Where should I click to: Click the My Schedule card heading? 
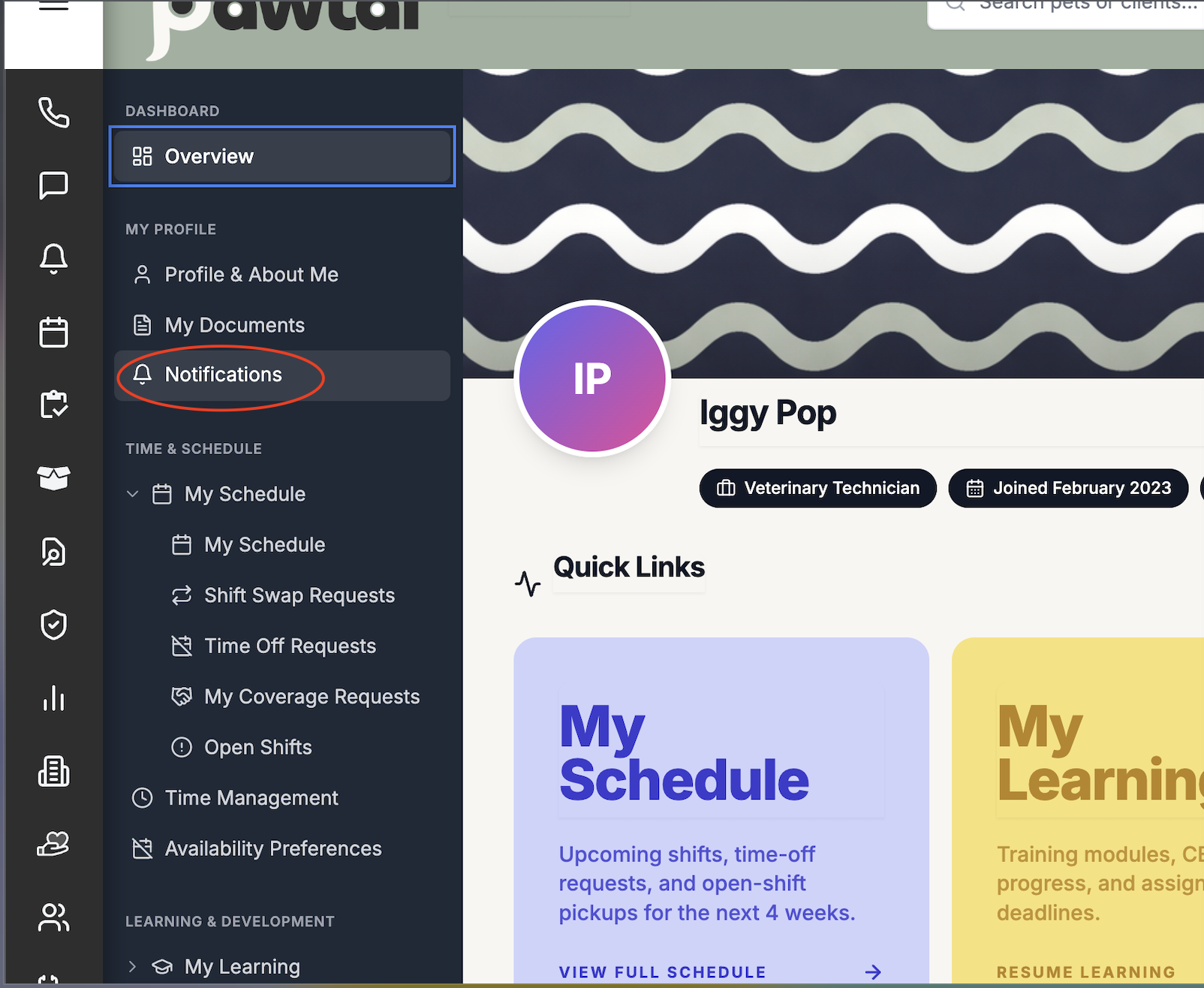(x=684, y=753)
